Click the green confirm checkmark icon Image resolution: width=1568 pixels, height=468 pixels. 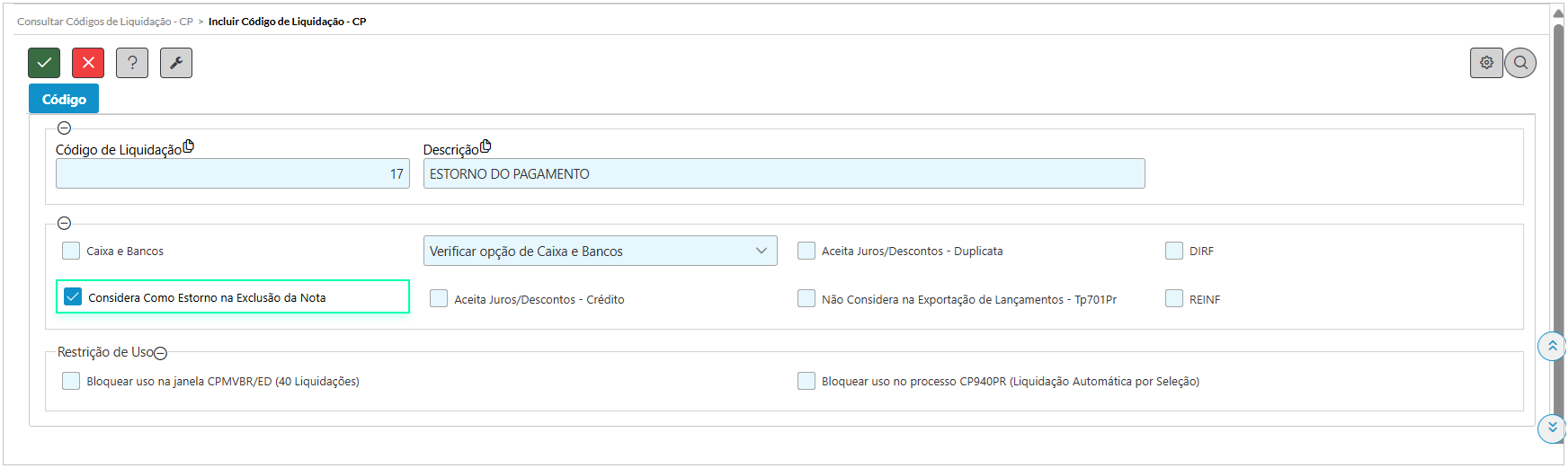click(x=44, y=63)
